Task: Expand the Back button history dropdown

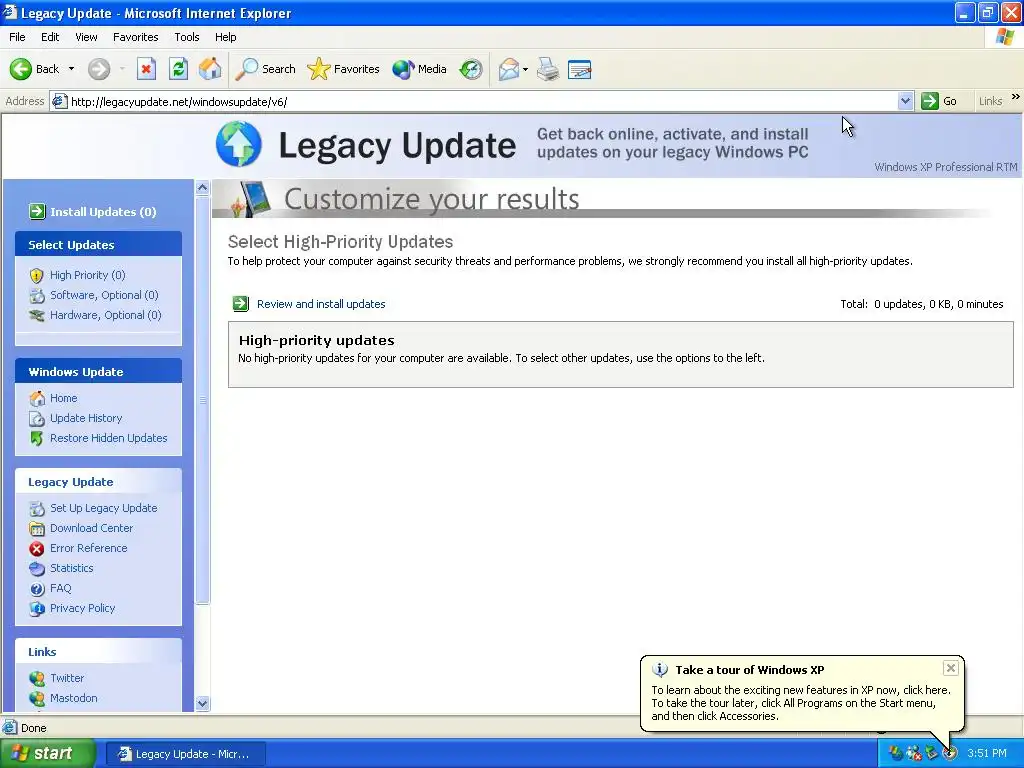Action: [x=72, y=69]
